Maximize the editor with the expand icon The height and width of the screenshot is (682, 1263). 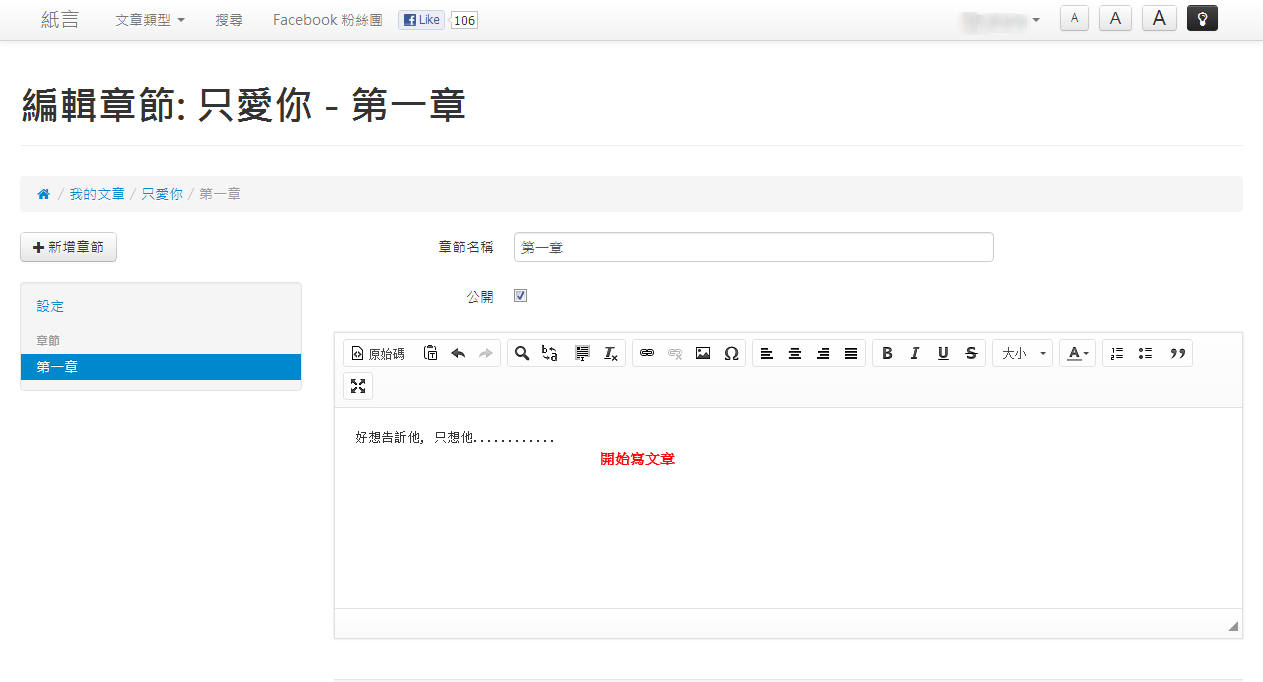click(x=358, y=386)
